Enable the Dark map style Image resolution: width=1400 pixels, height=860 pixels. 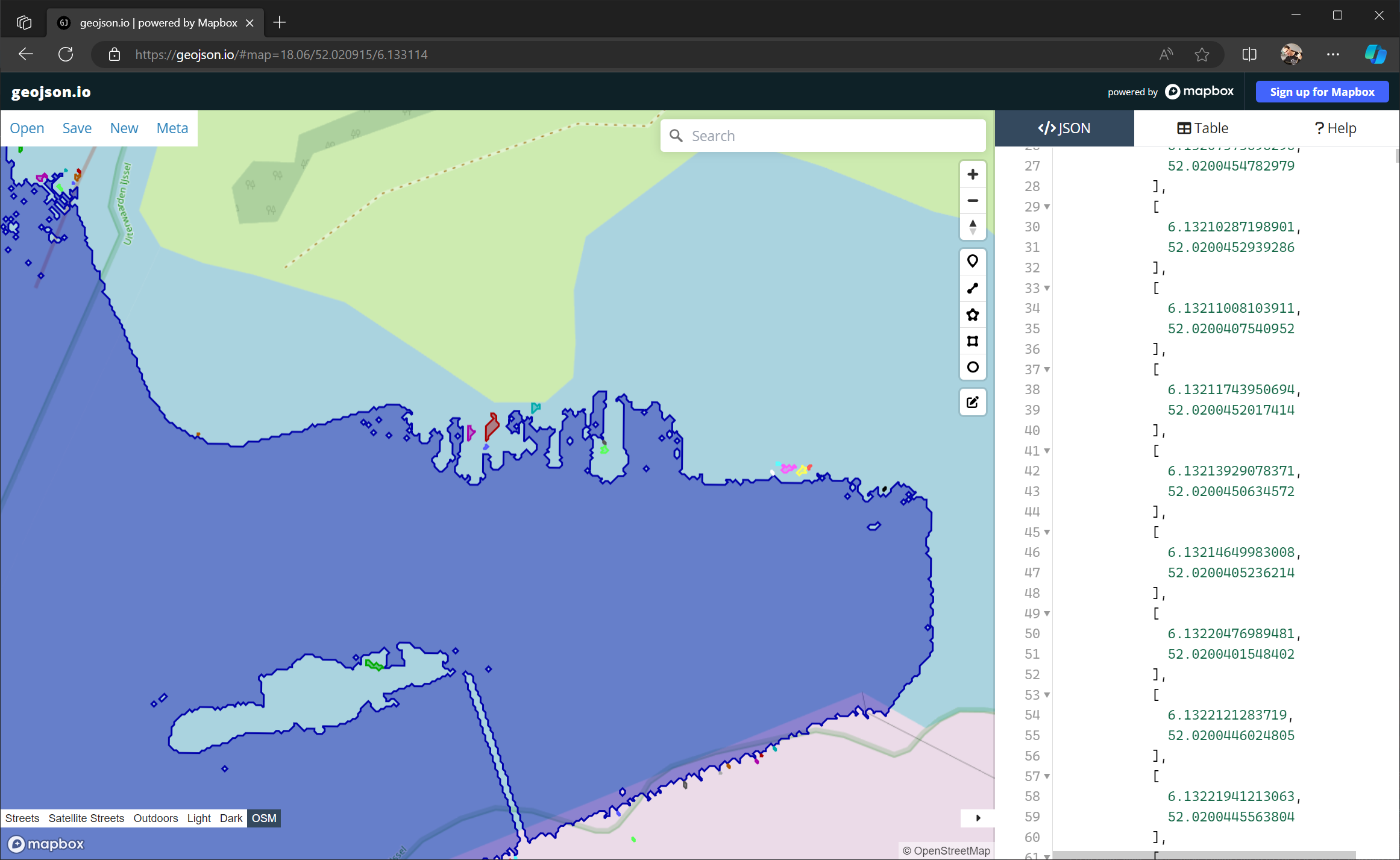[231, 818]
